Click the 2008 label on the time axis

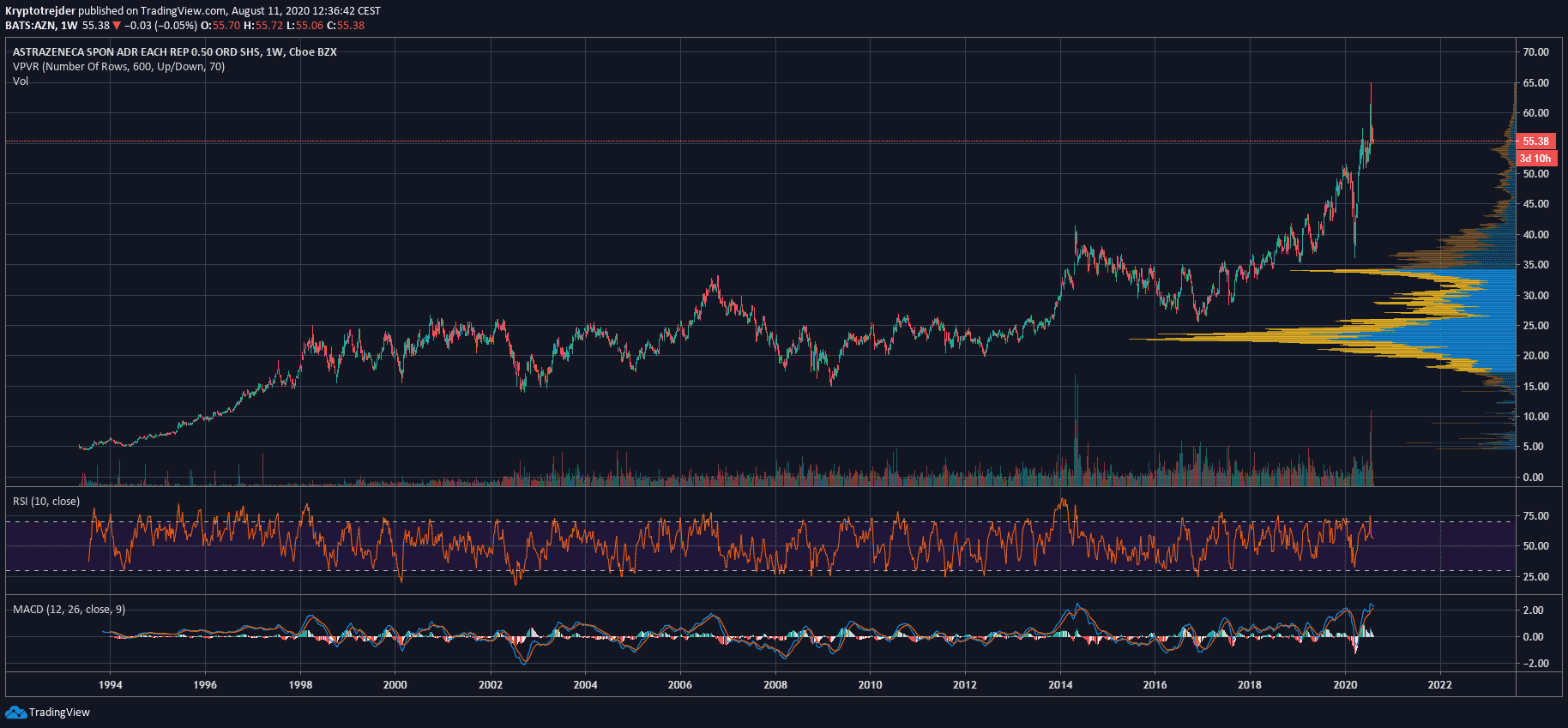pos(775,685)
